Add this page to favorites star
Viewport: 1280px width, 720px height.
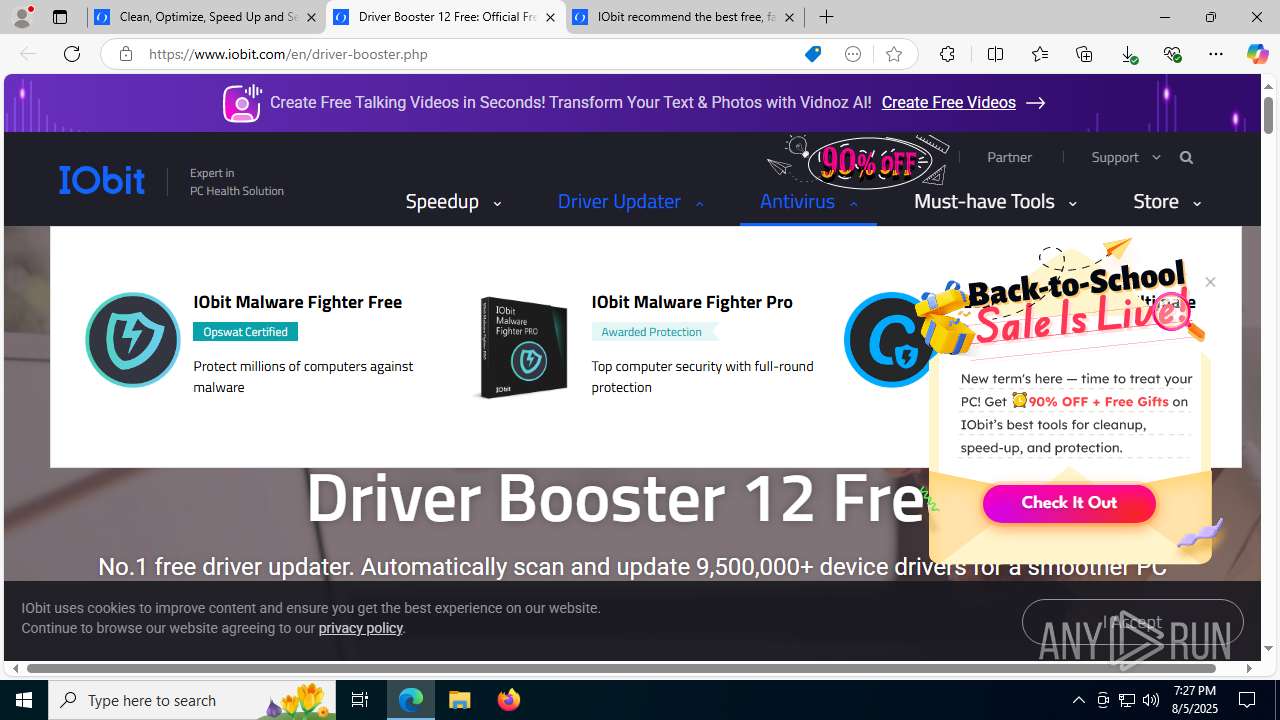coord(894,54)
